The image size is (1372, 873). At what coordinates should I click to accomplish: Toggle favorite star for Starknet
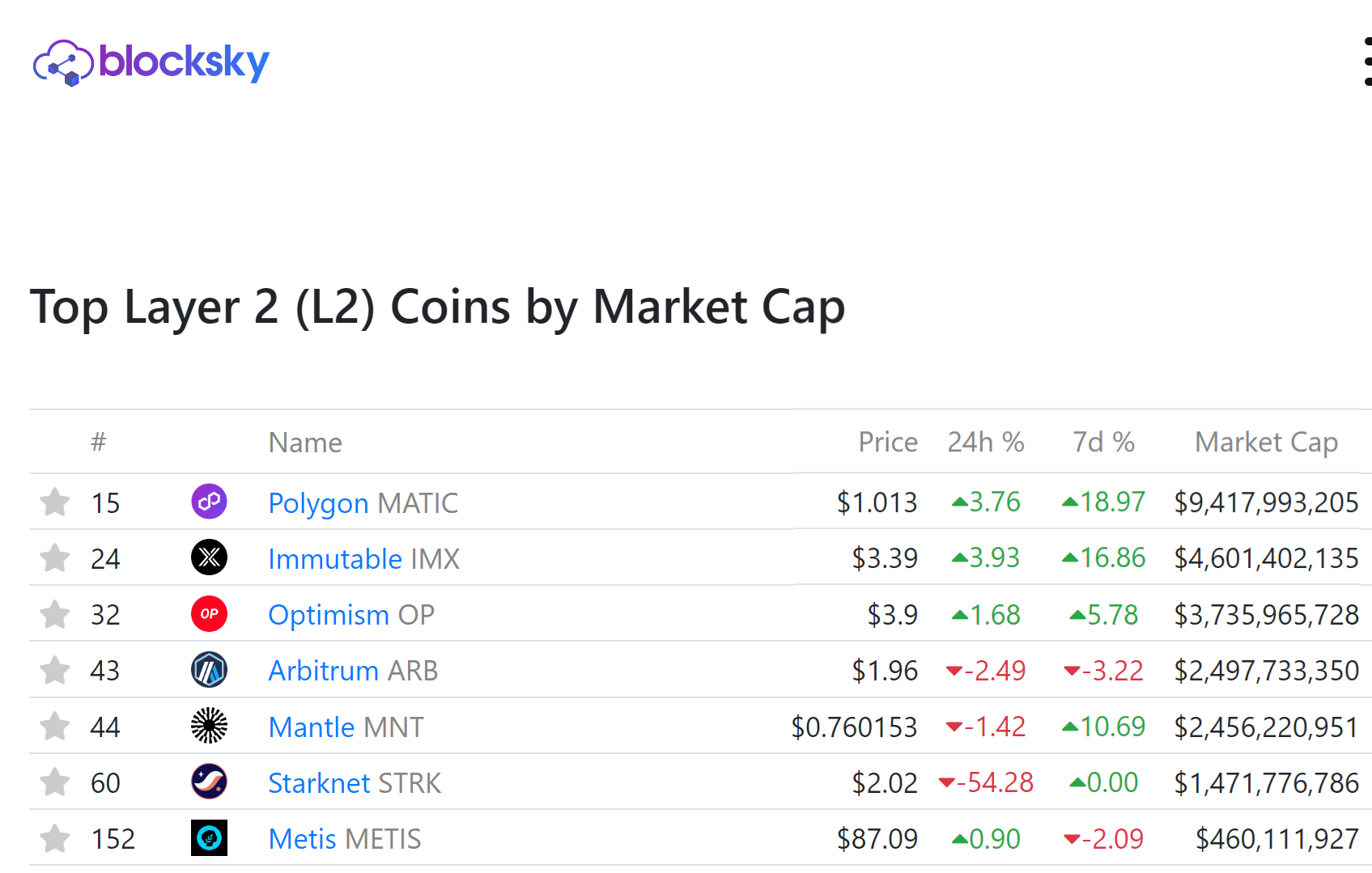tap(55, 782)
